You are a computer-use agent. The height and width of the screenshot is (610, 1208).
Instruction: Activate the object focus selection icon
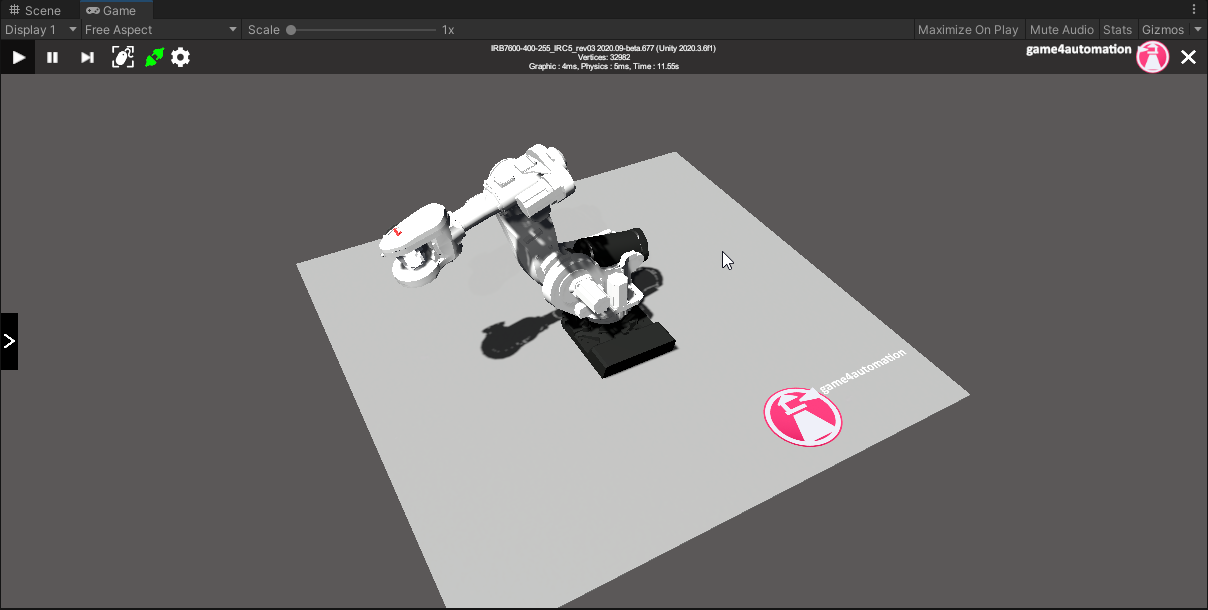click(122, 57)
